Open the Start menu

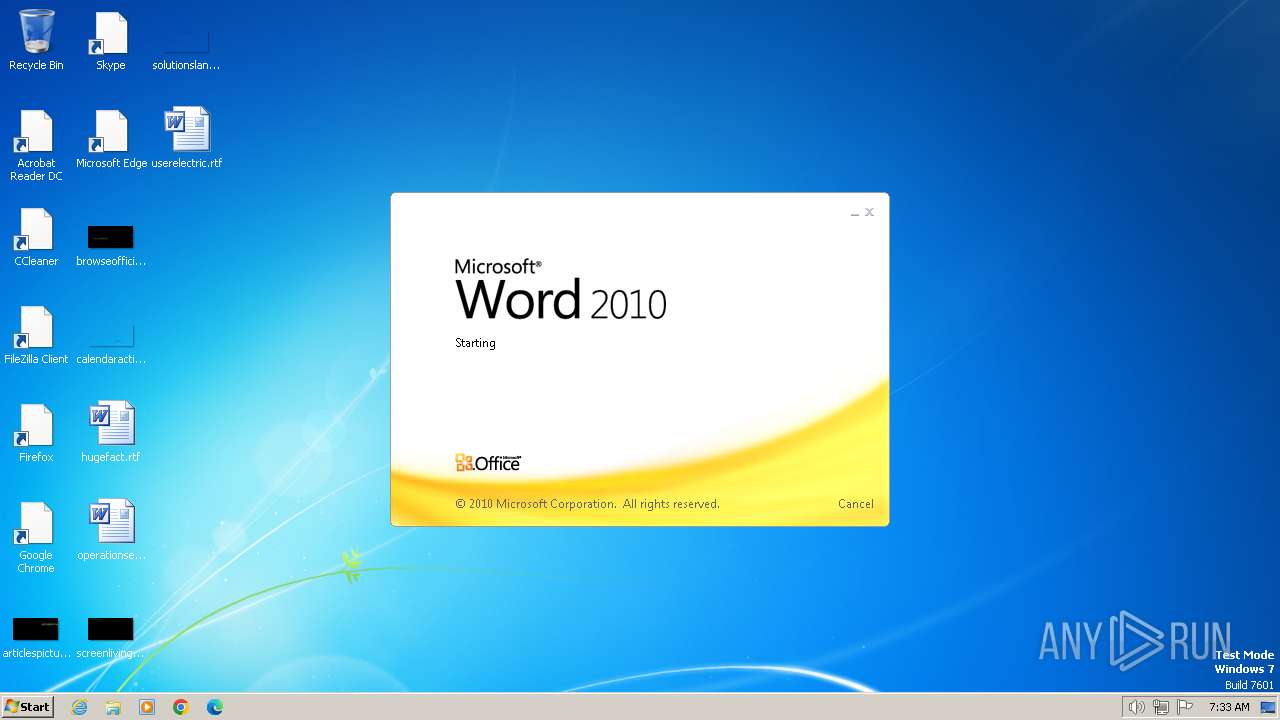[27, 707]
